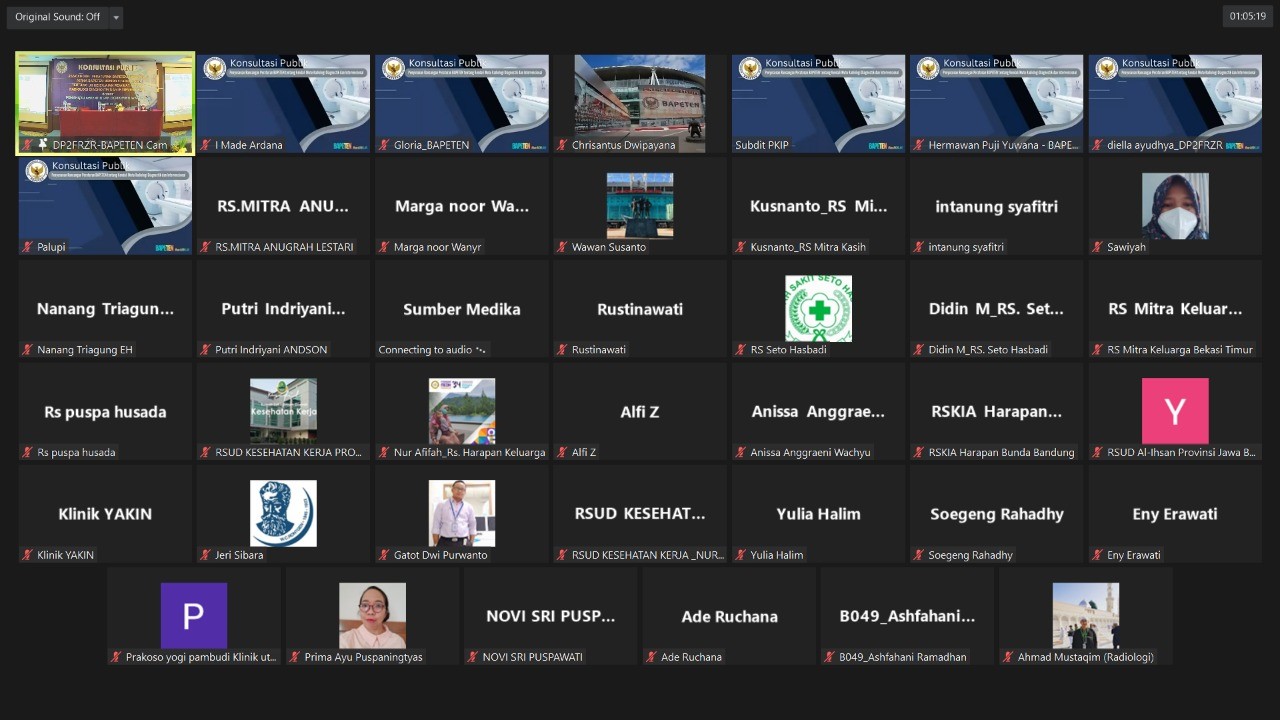The image size is (1280, 720).
Task: Select Ahmad Mustaqim (Radiologi) profile picture
Action: coord(1085,616)
